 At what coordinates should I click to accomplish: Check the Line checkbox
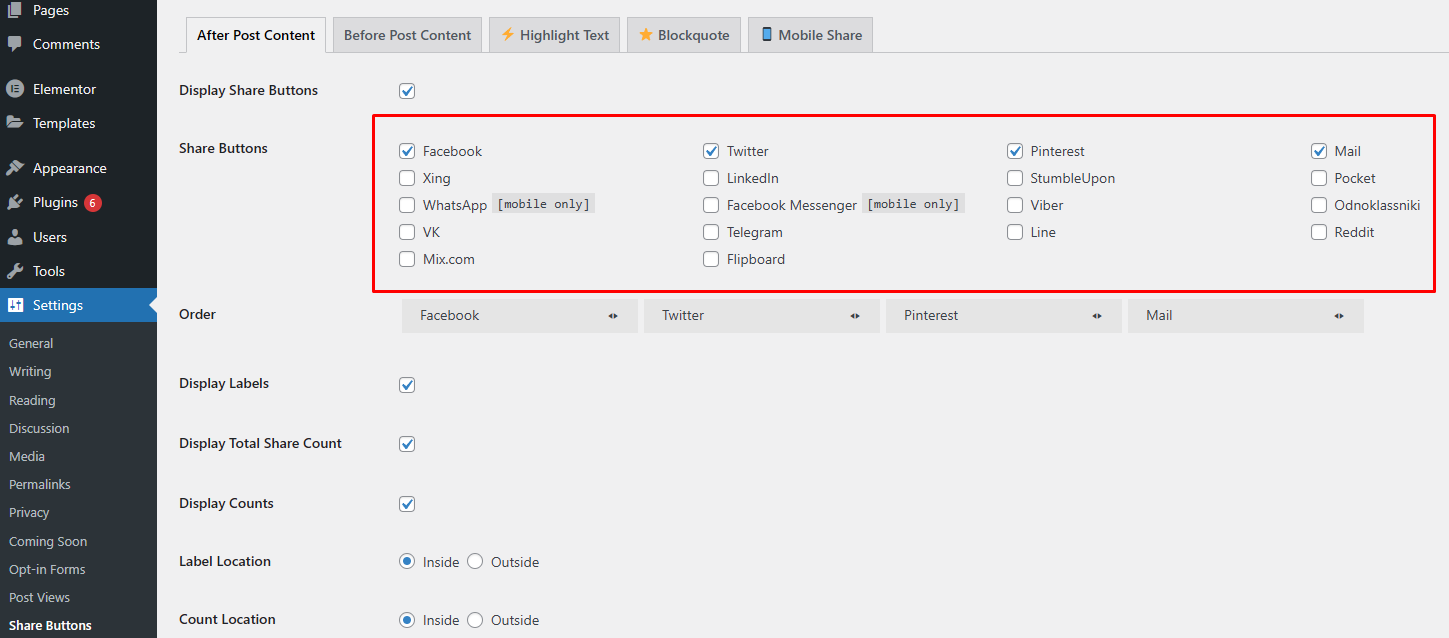[1015, 232]
